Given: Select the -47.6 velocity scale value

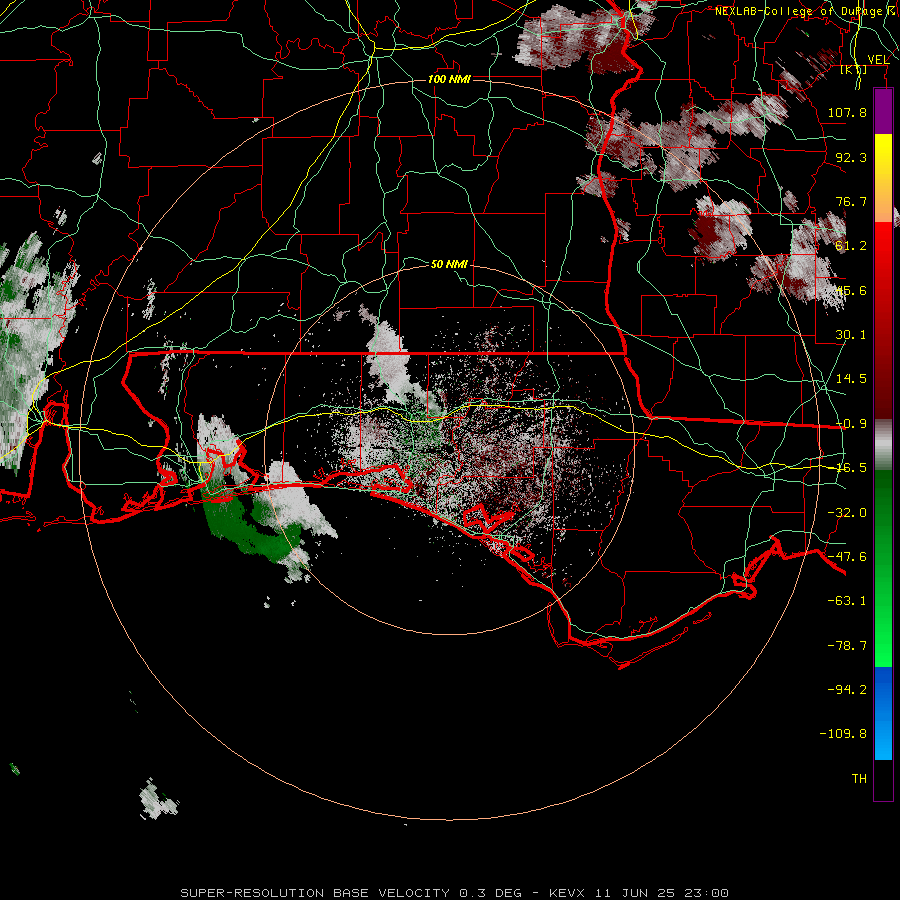Looking at the screenshot, I should tap(847, 557).
